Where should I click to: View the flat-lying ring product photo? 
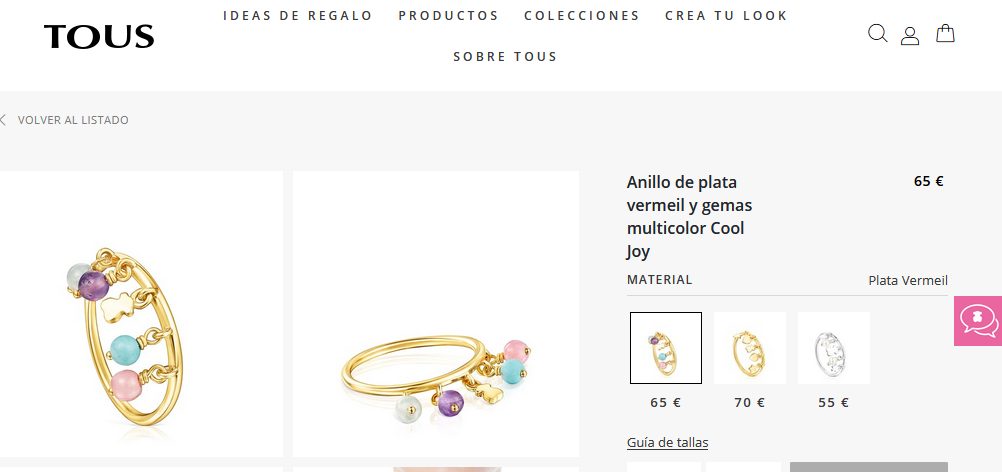[436, 314]
